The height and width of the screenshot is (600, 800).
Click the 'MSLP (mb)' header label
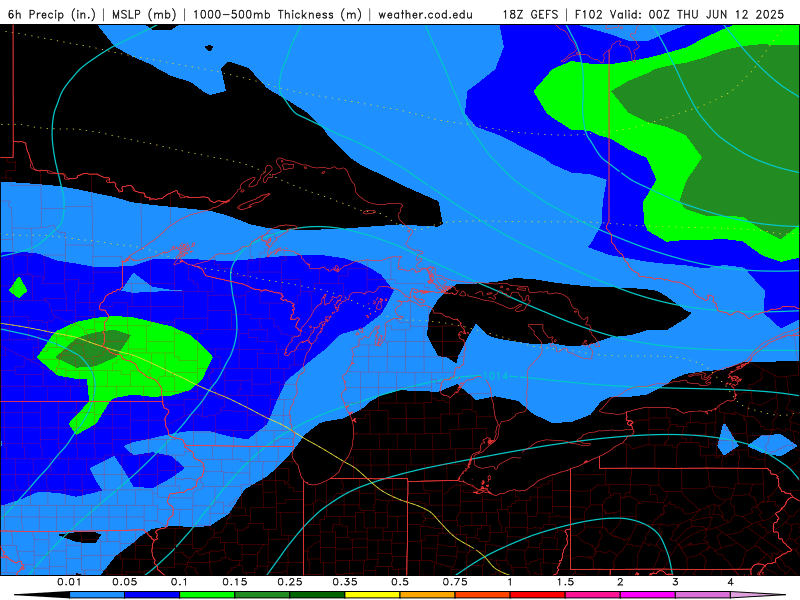[144, 14]
